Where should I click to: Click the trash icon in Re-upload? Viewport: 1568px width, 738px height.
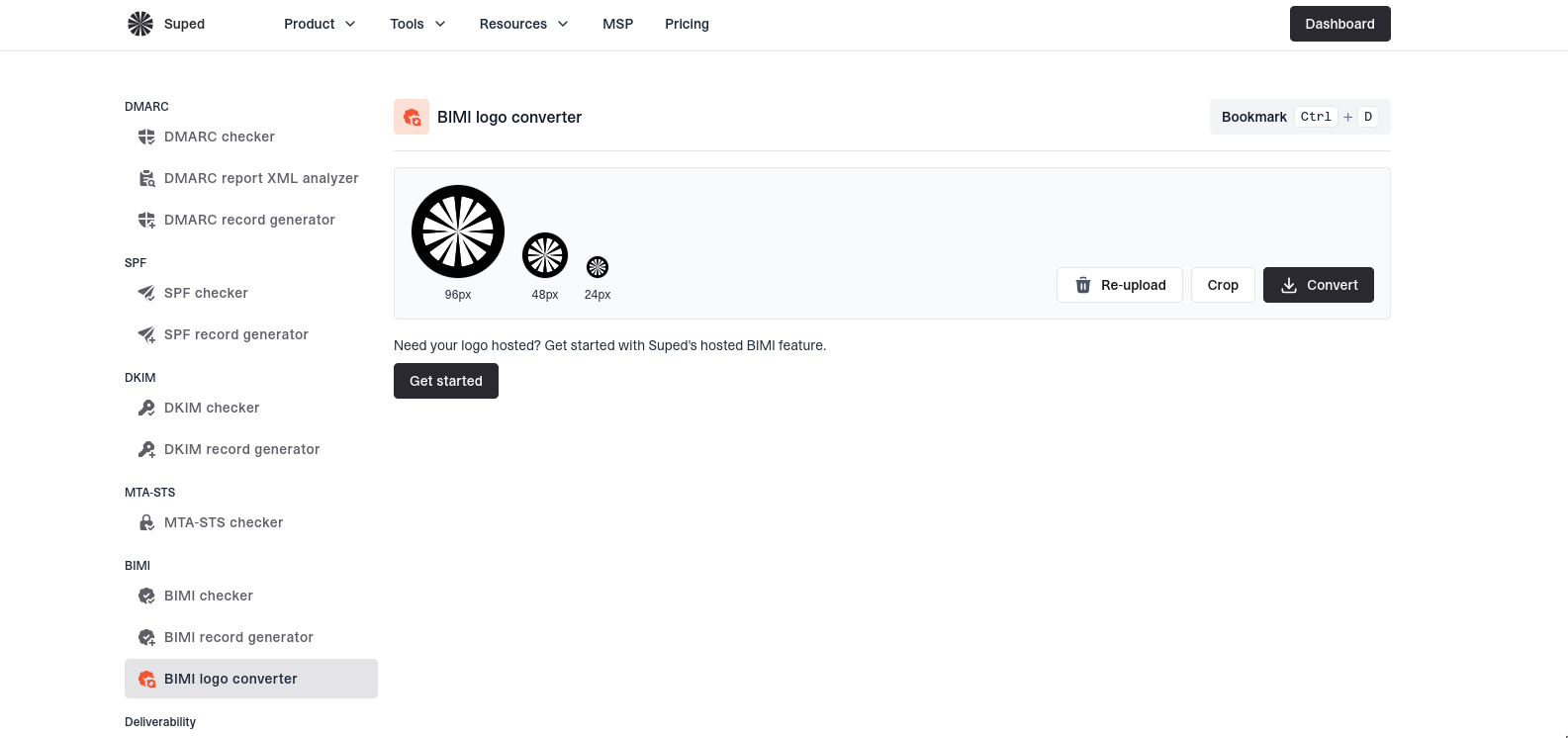1083,285
